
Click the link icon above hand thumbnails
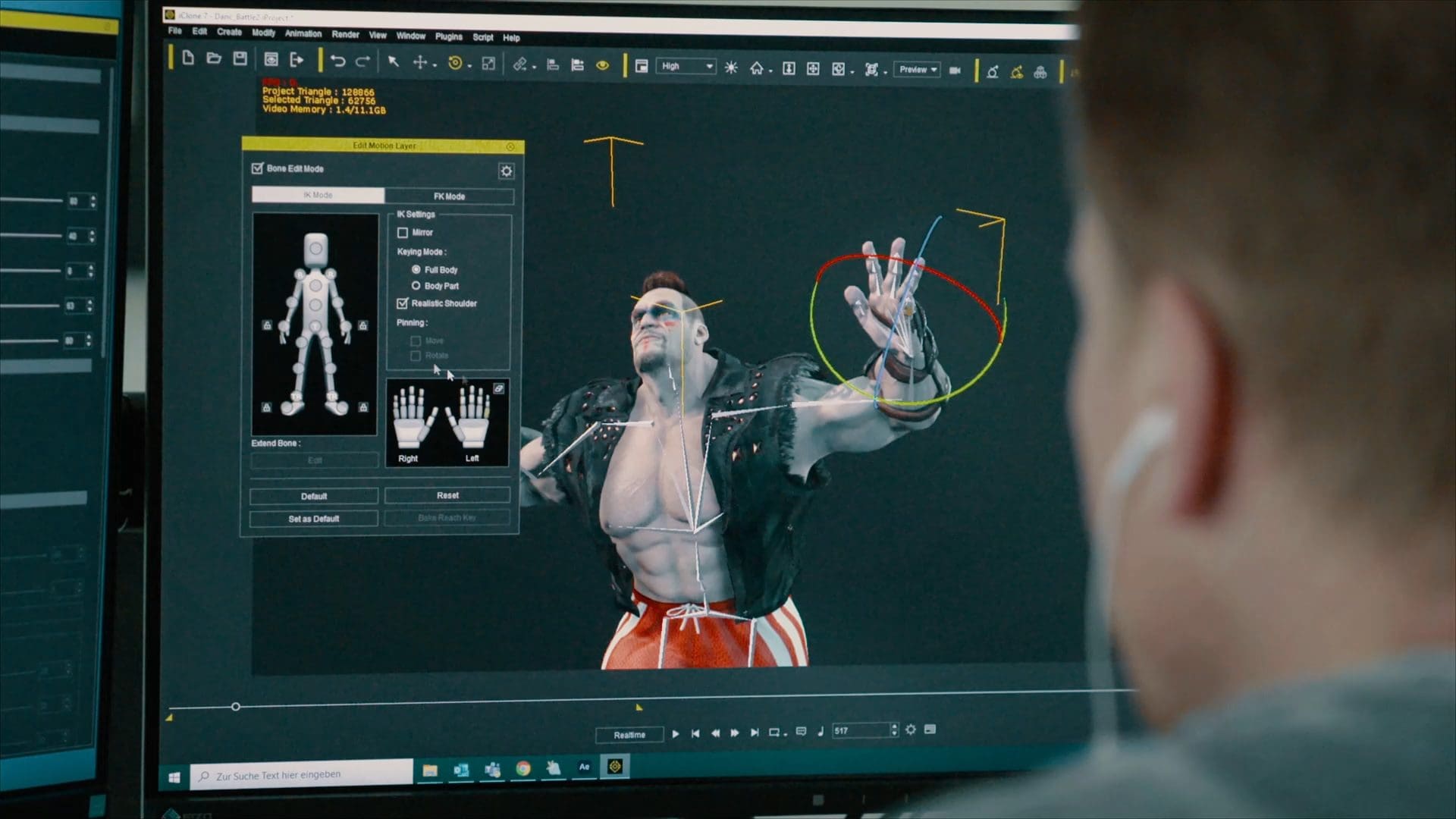[499, 388]
